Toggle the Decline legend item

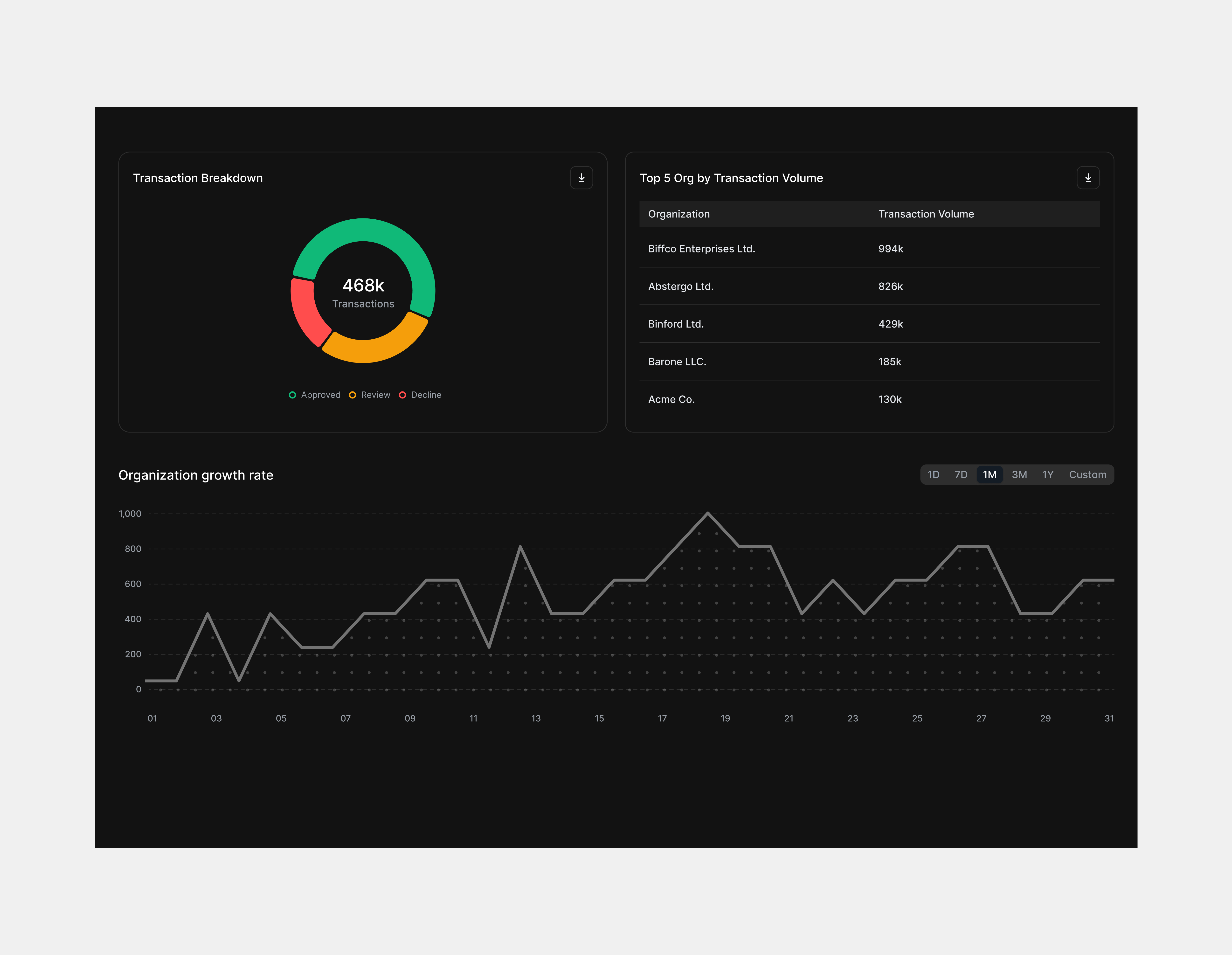420,395
